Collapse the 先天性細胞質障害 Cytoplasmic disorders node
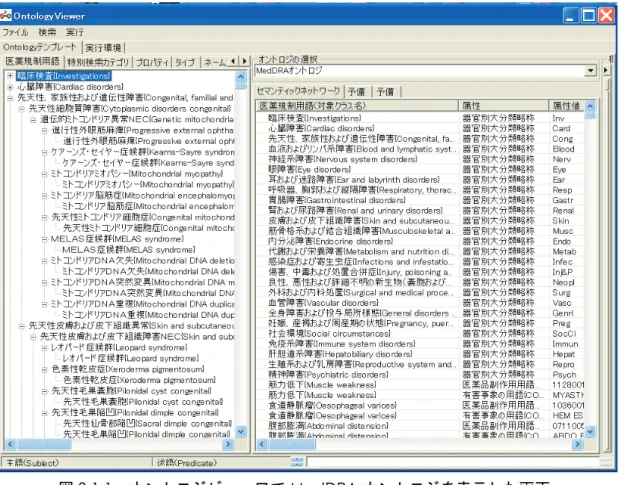619x485 pixels. pyautogui.click(x=22, y=109)
